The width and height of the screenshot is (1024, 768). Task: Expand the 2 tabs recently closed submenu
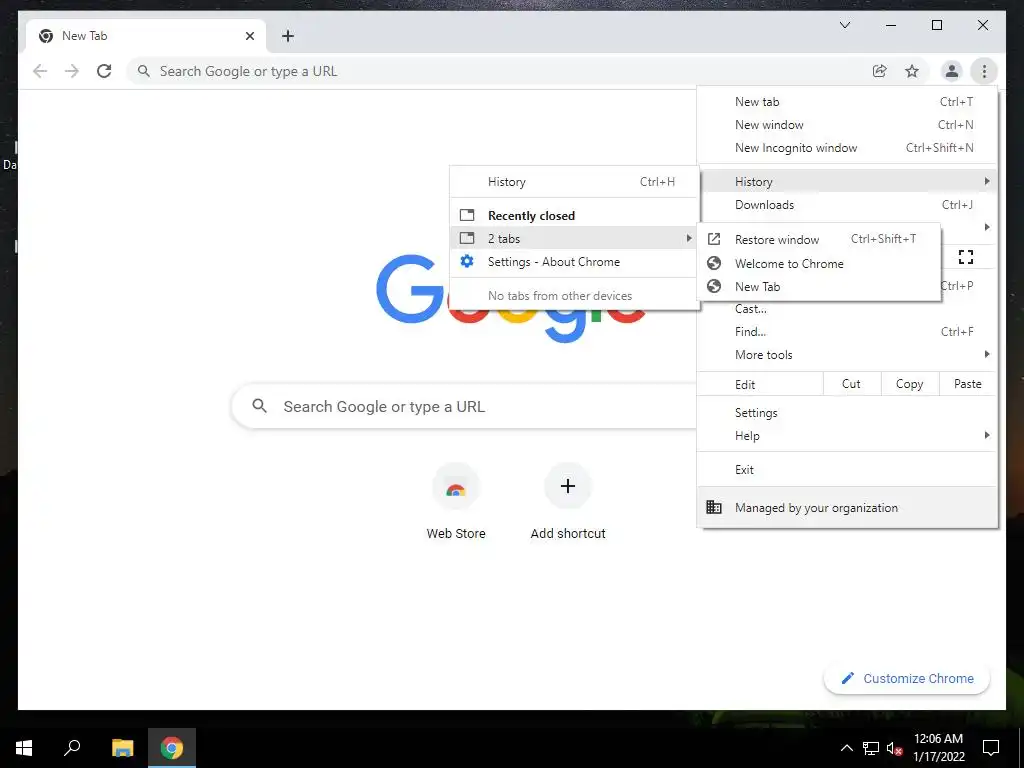pos(575,238)
